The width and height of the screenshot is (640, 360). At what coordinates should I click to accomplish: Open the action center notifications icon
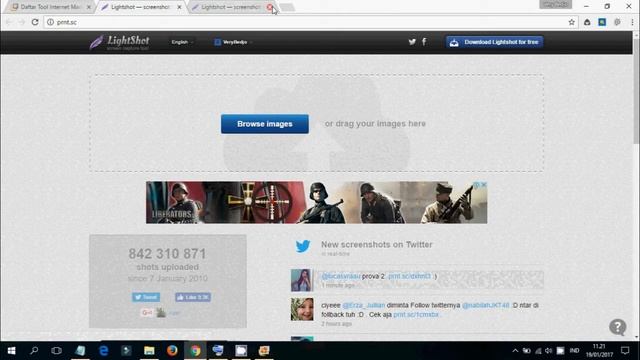pyautogui.click(x=625, y=351)
